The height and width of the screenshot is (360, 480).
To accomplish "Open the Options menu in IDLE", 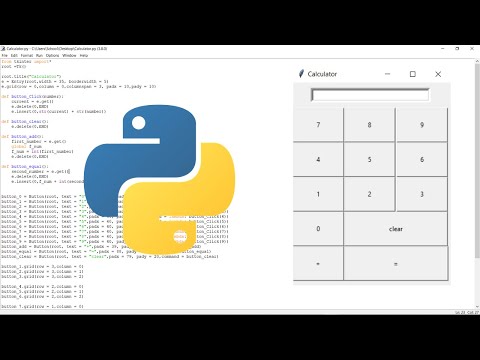I will 52,55.
